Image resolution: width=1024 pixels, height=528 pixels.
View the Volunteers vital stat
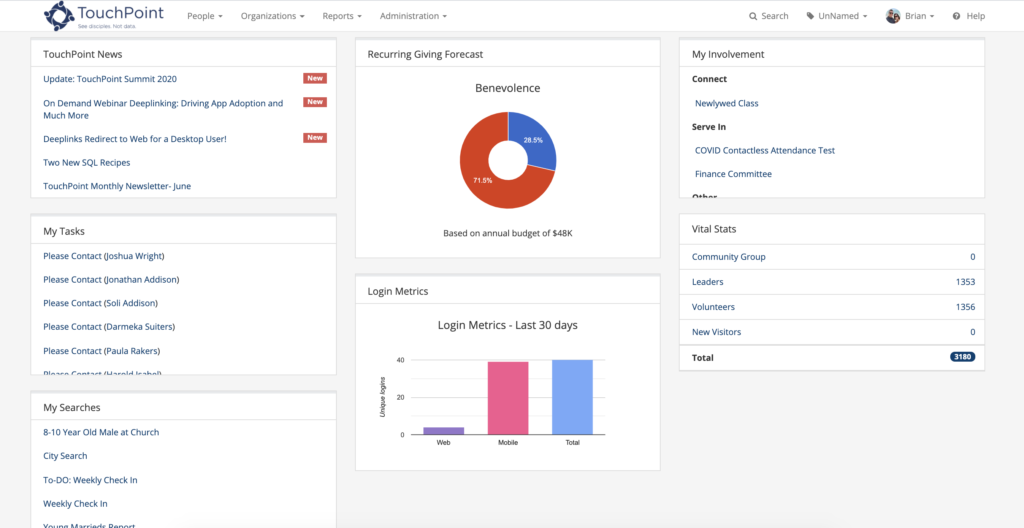tap(714, 307)
